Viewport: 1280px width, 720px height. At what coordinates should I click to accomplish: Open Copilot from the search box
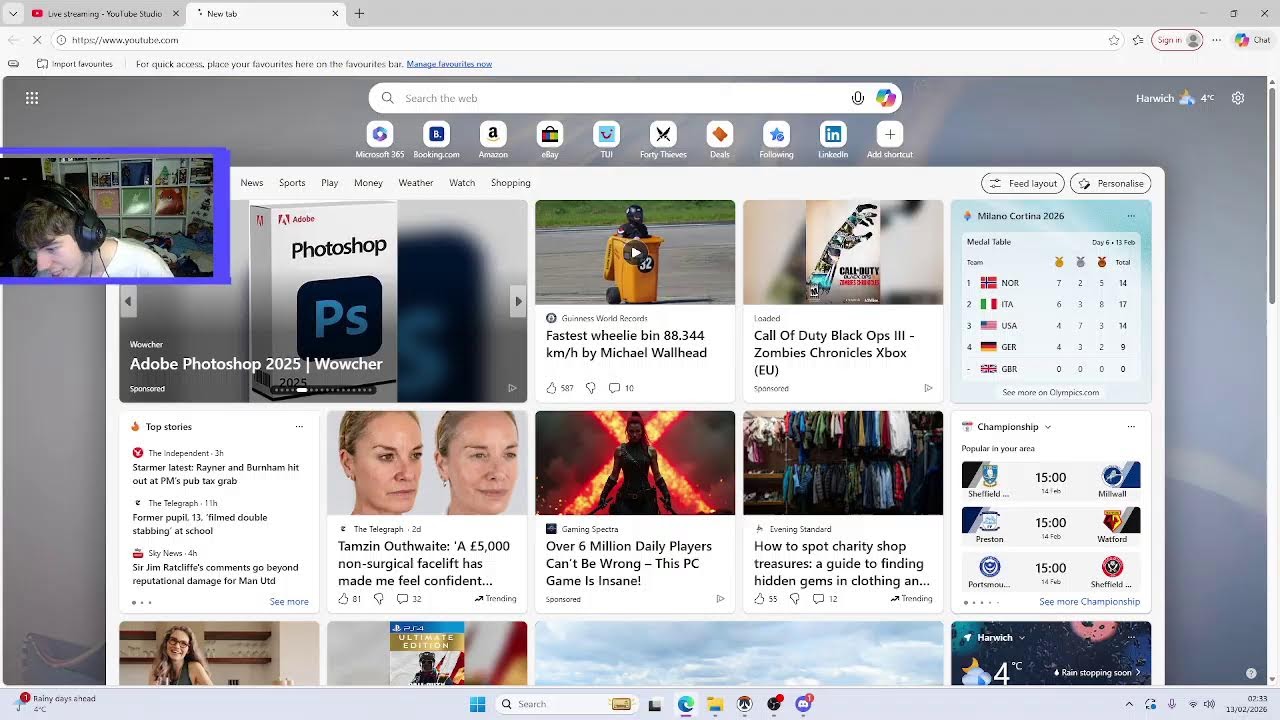click(885, 98)
